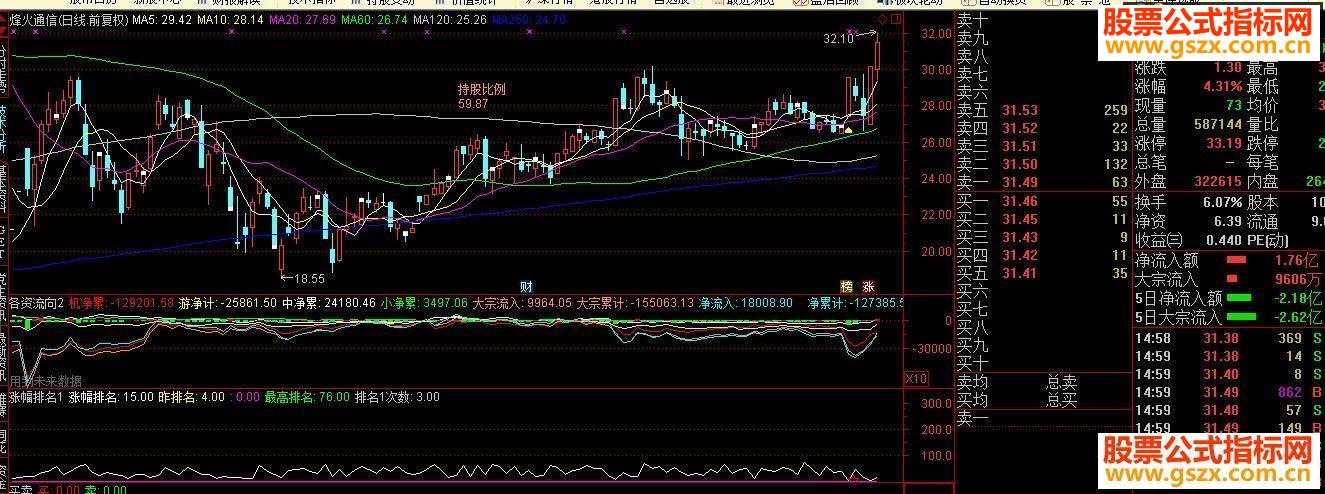The image size is (1325, 494).
Task: Select the 卖二 31.50 order row
Action: tap(1043, 164)
